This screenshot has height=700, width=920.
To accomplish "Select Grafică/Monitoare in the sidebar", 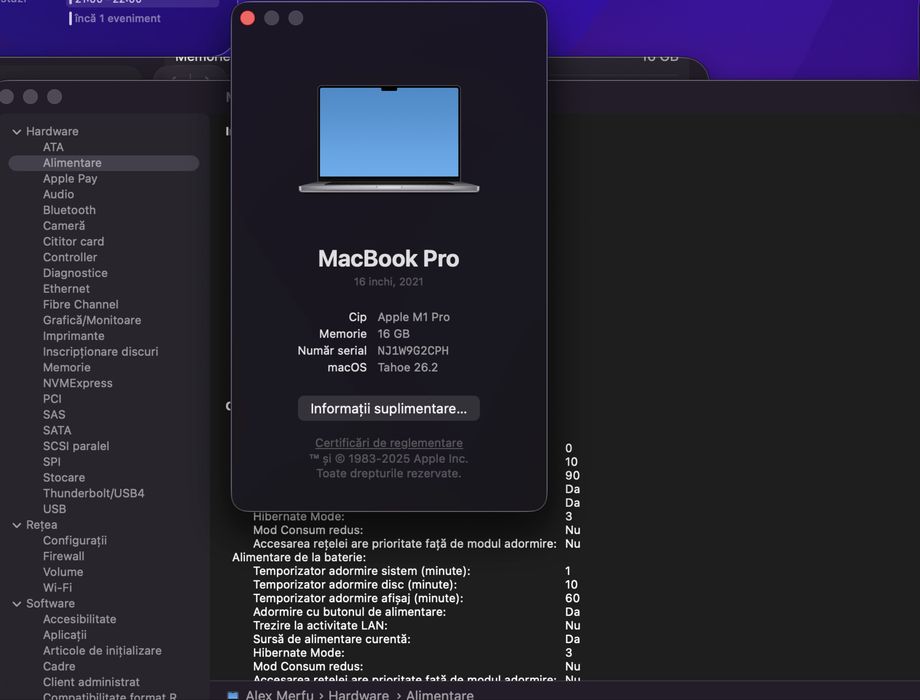I will pos(92,320).
